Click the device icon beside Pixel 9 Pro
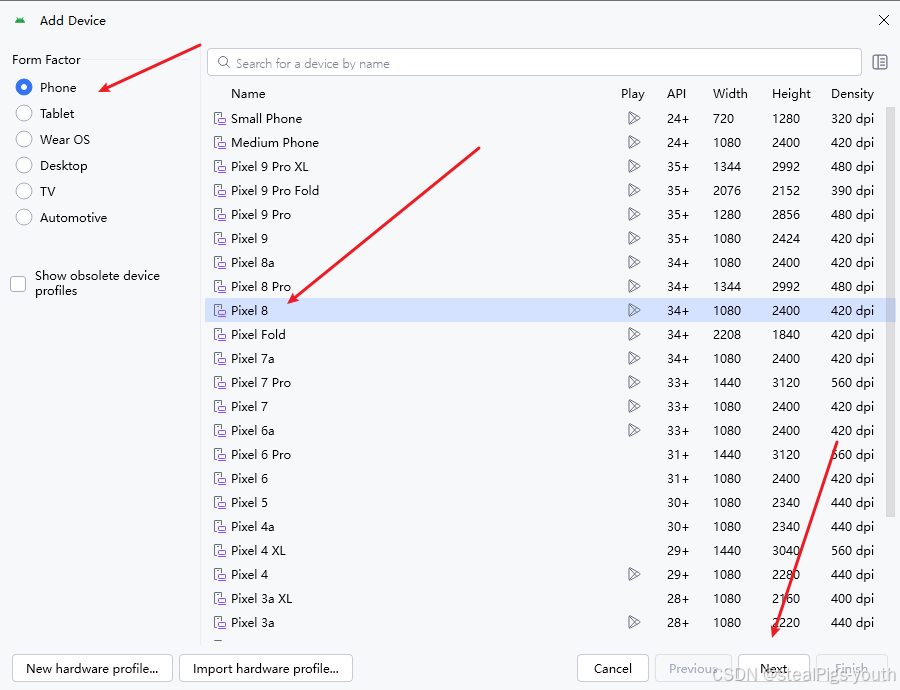 click(220, 215)
